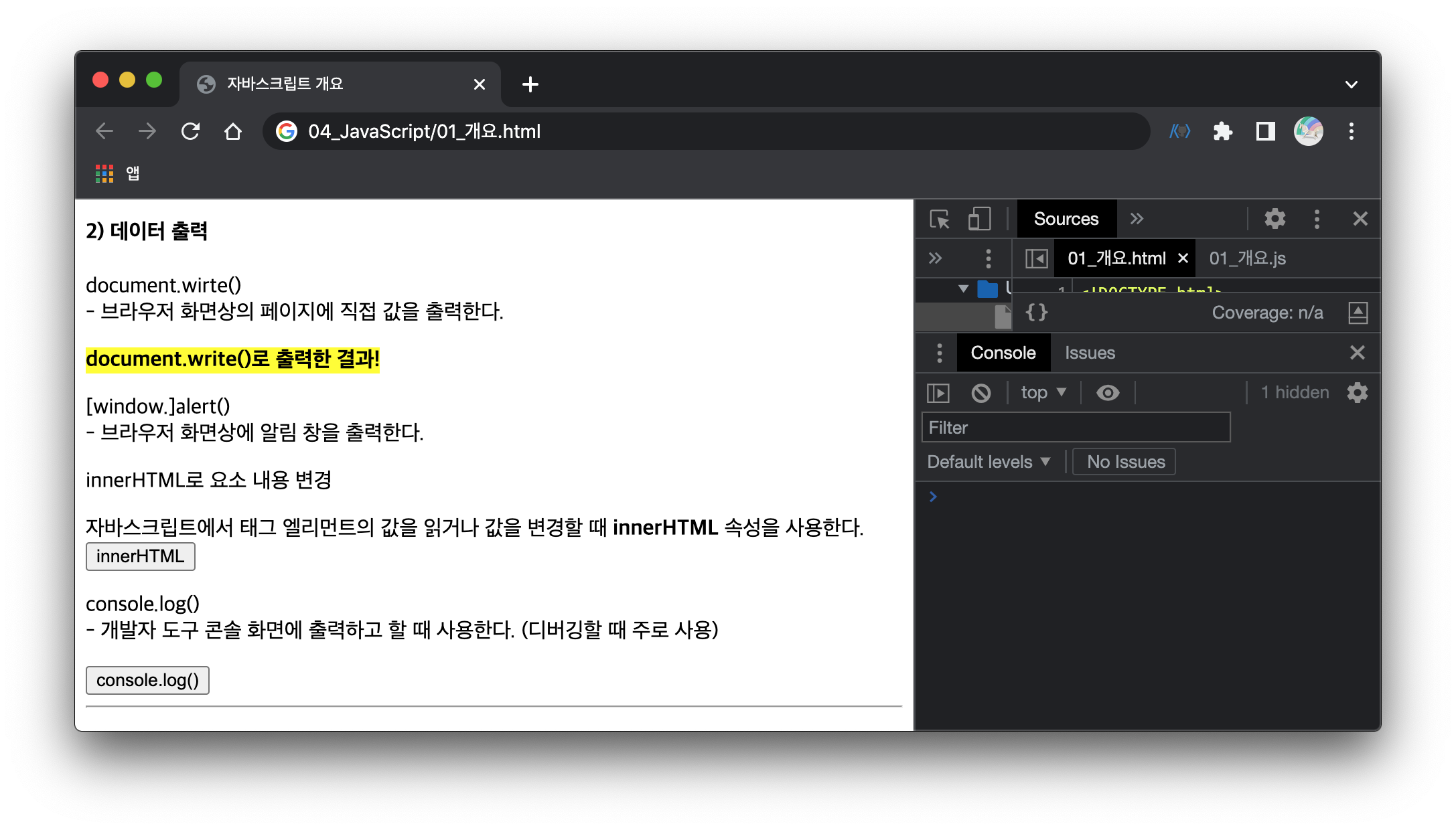Expand the Default levels dropdown
The image size is (1456, 830).
click(x=989, y=462)
